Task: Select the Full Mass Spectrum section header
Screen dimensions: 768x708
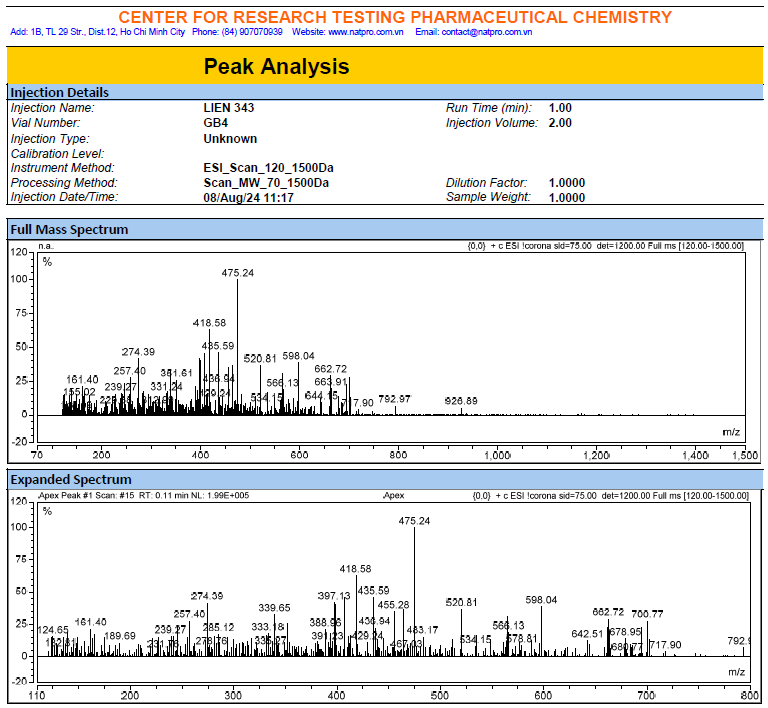Action: pyautogui.click(x=69, y=229)
